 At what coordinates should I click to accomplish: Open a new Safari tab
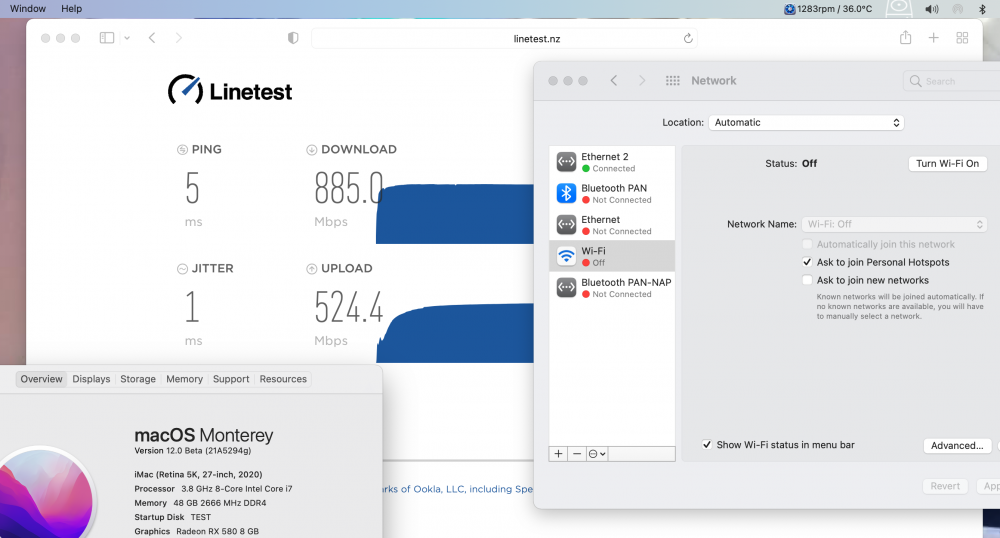(x=934, y=38)
